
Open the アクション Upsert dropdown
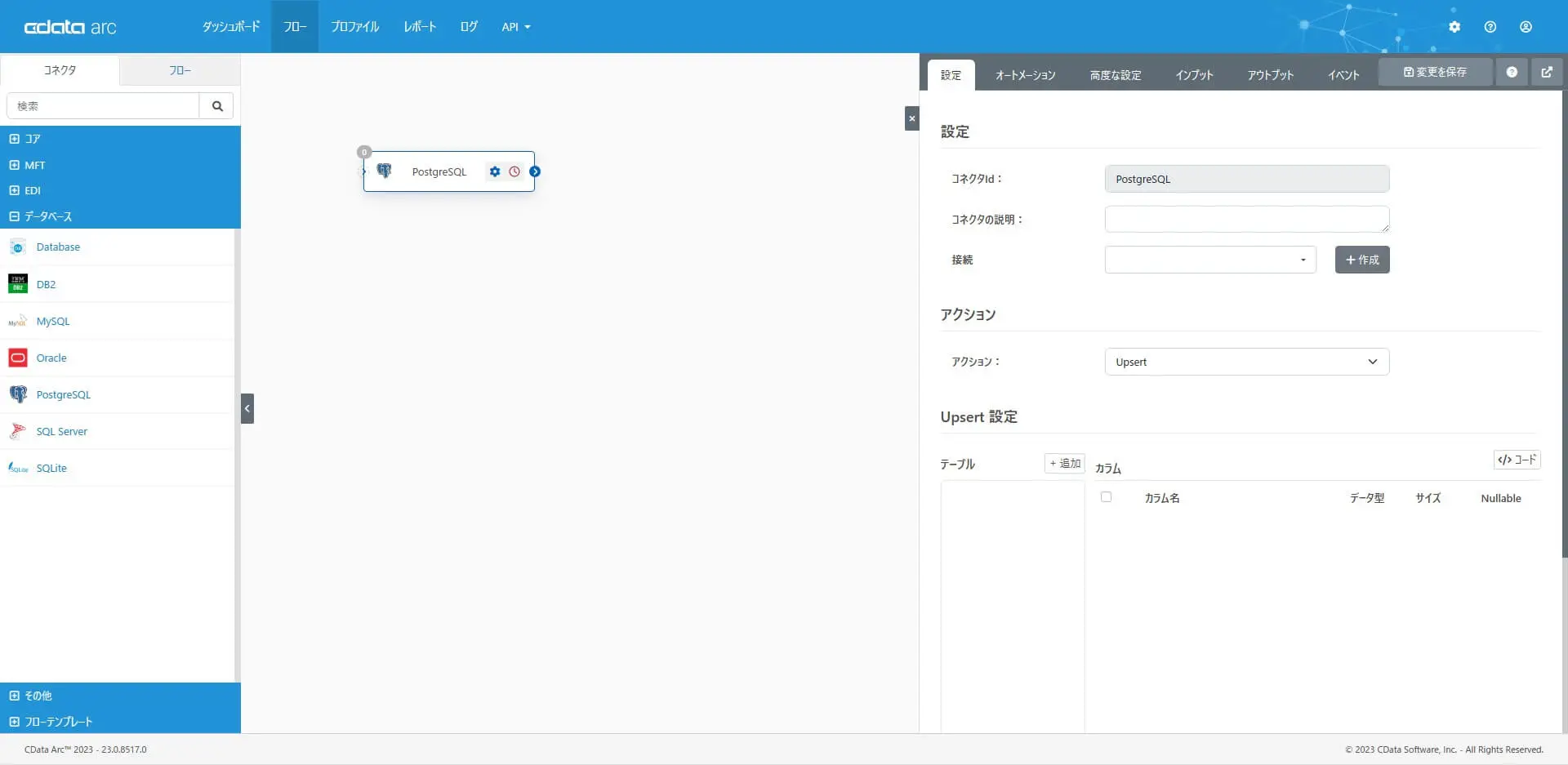coord(1247,362)
